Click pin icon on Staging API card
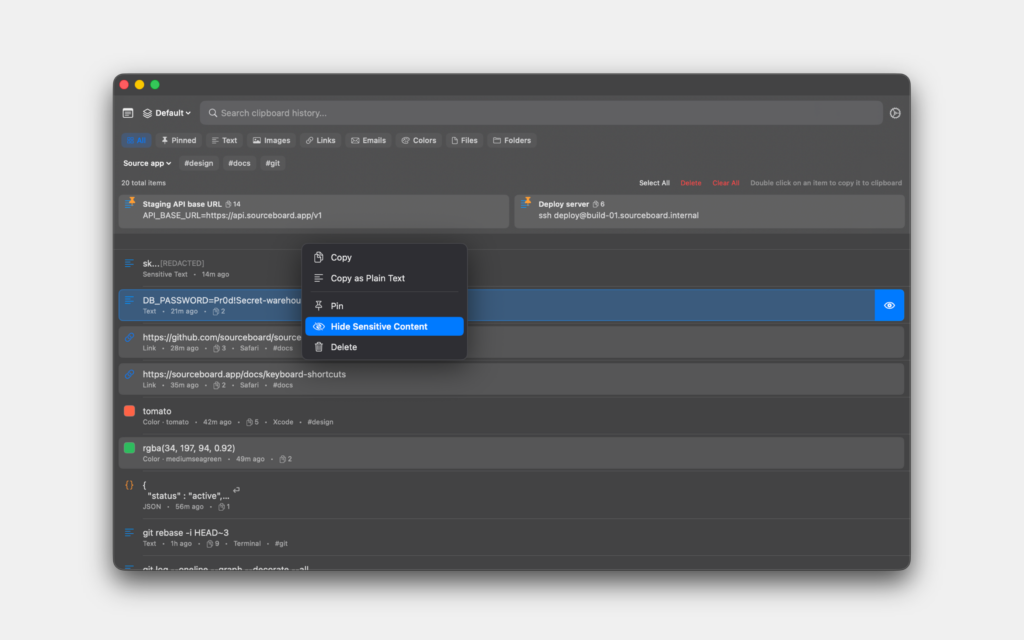 tap(131, 202)
